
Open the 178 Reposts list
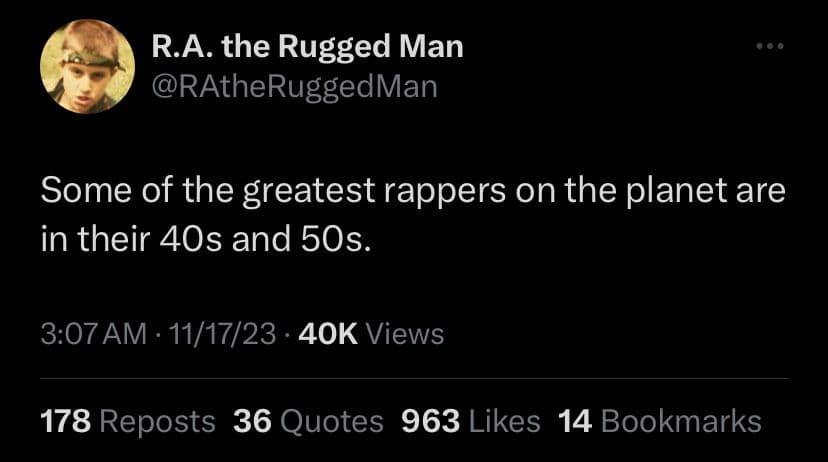[128, 421]
